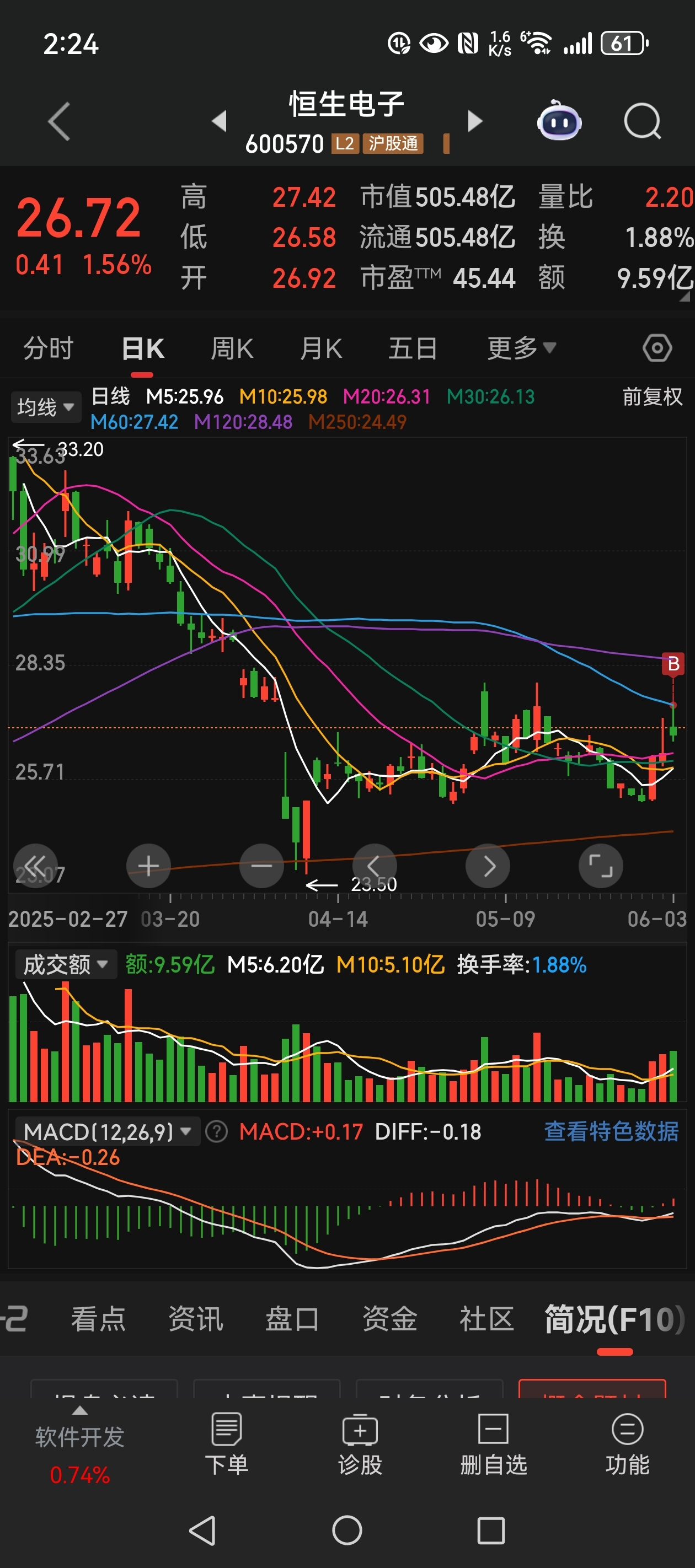Open 成交额 indicator dropdown
This screenshot has height=1568, width=695.
[66, 964]
